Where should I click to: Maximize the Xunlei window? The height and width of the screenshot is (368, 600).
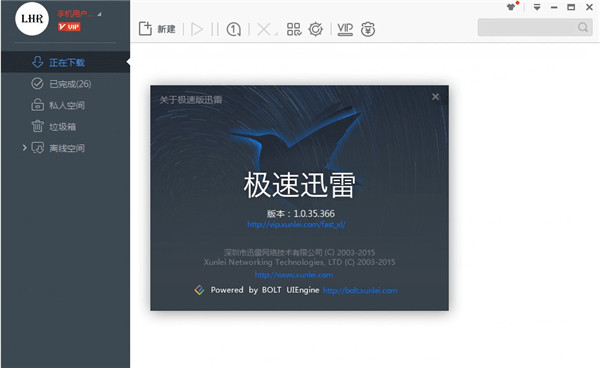571,7
